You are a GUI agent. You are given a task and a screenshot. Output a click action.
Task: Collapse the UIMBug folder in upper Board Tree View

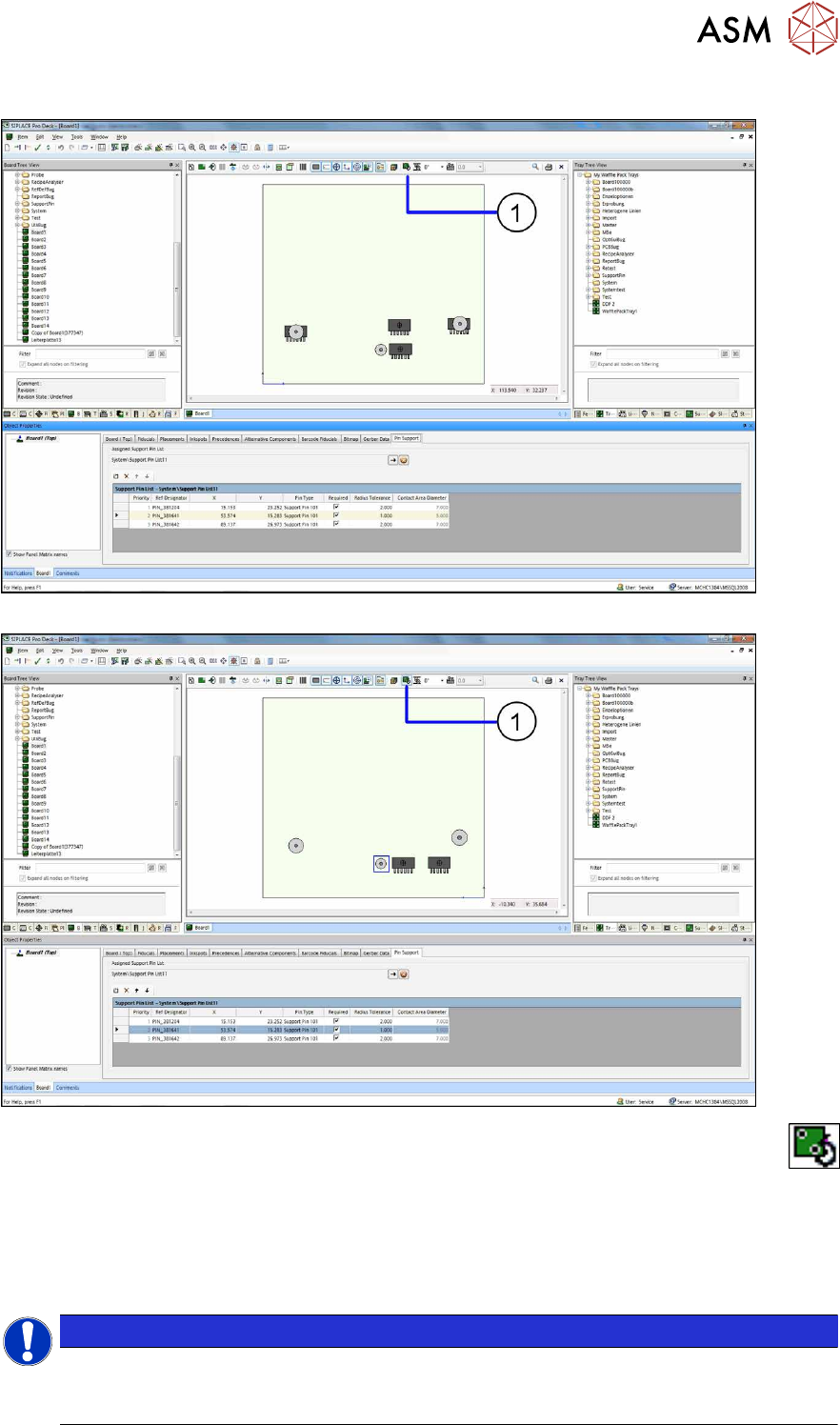tap(17, 225)
